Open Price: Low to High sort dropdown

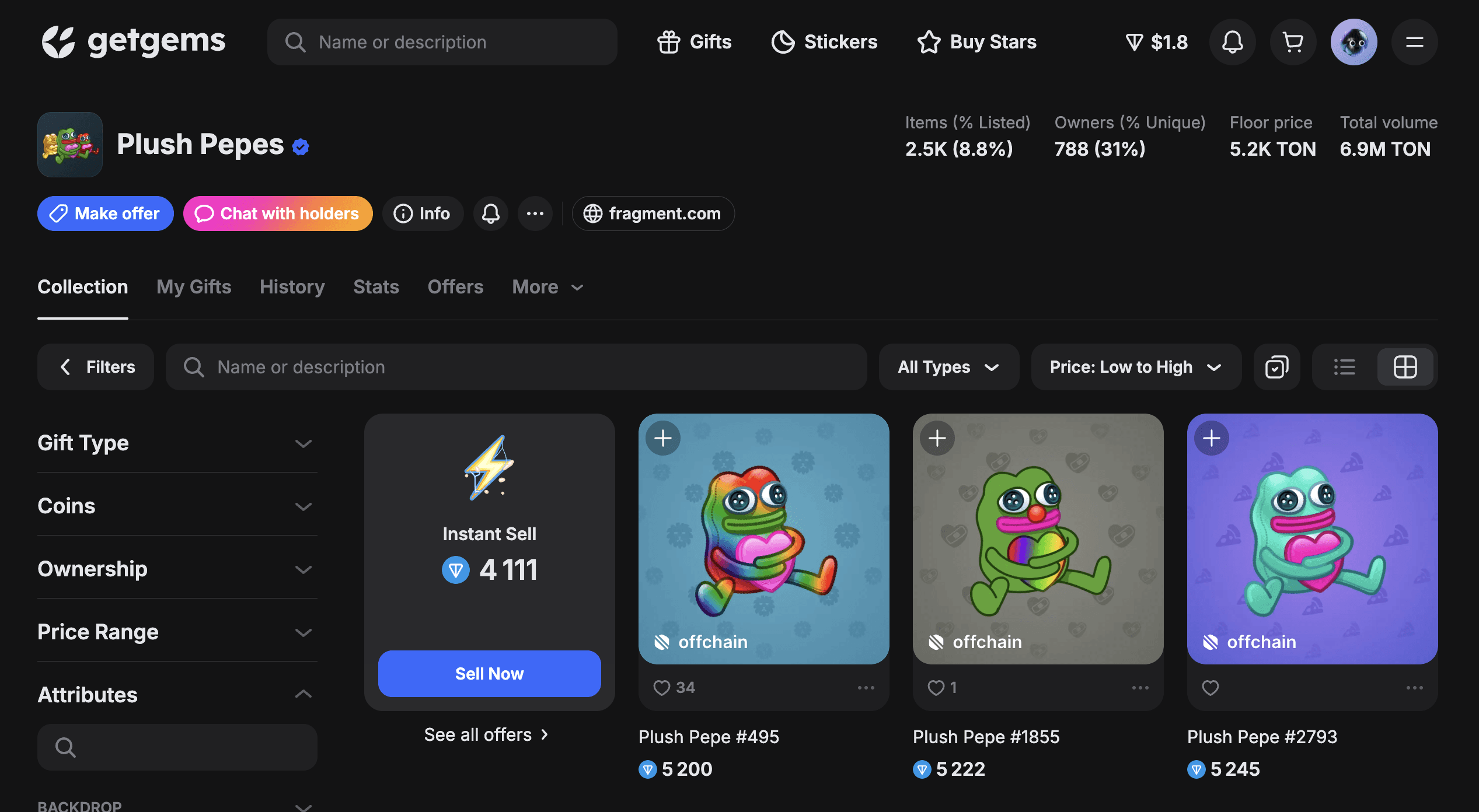click(1135, 367)
